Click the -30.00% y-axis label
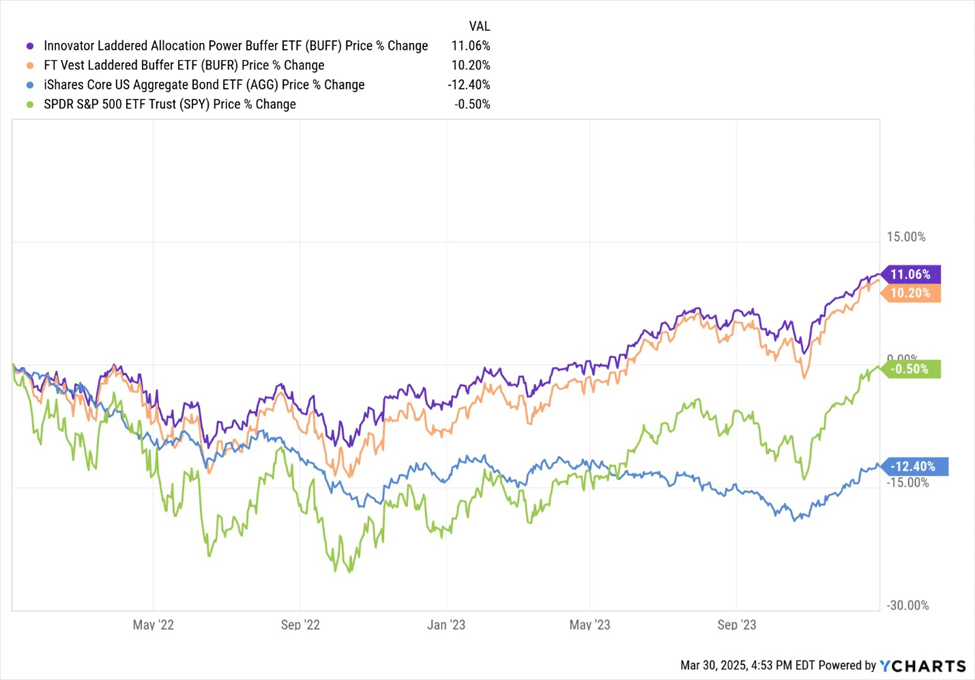 tap(908, 605)
